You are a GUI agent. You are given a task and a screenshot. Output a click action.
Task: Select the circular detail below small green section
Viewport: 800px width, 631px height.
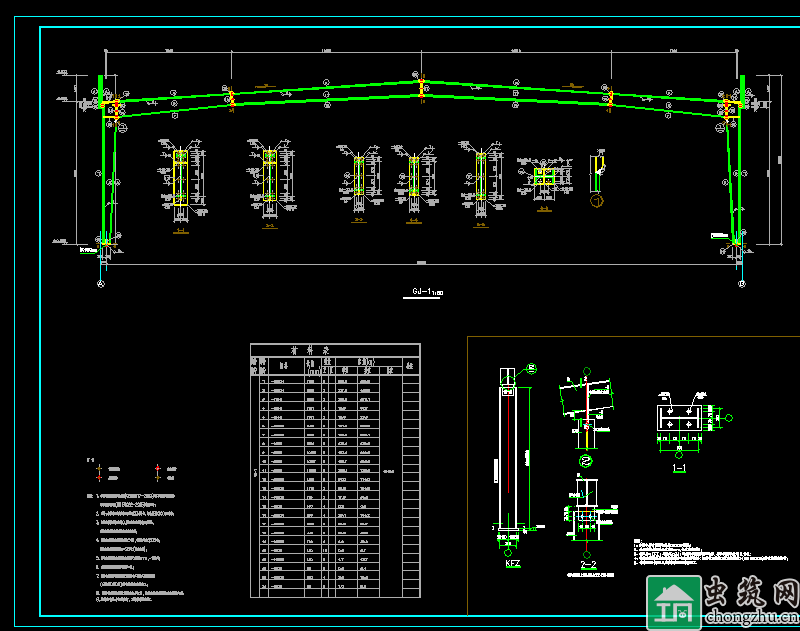597,201
